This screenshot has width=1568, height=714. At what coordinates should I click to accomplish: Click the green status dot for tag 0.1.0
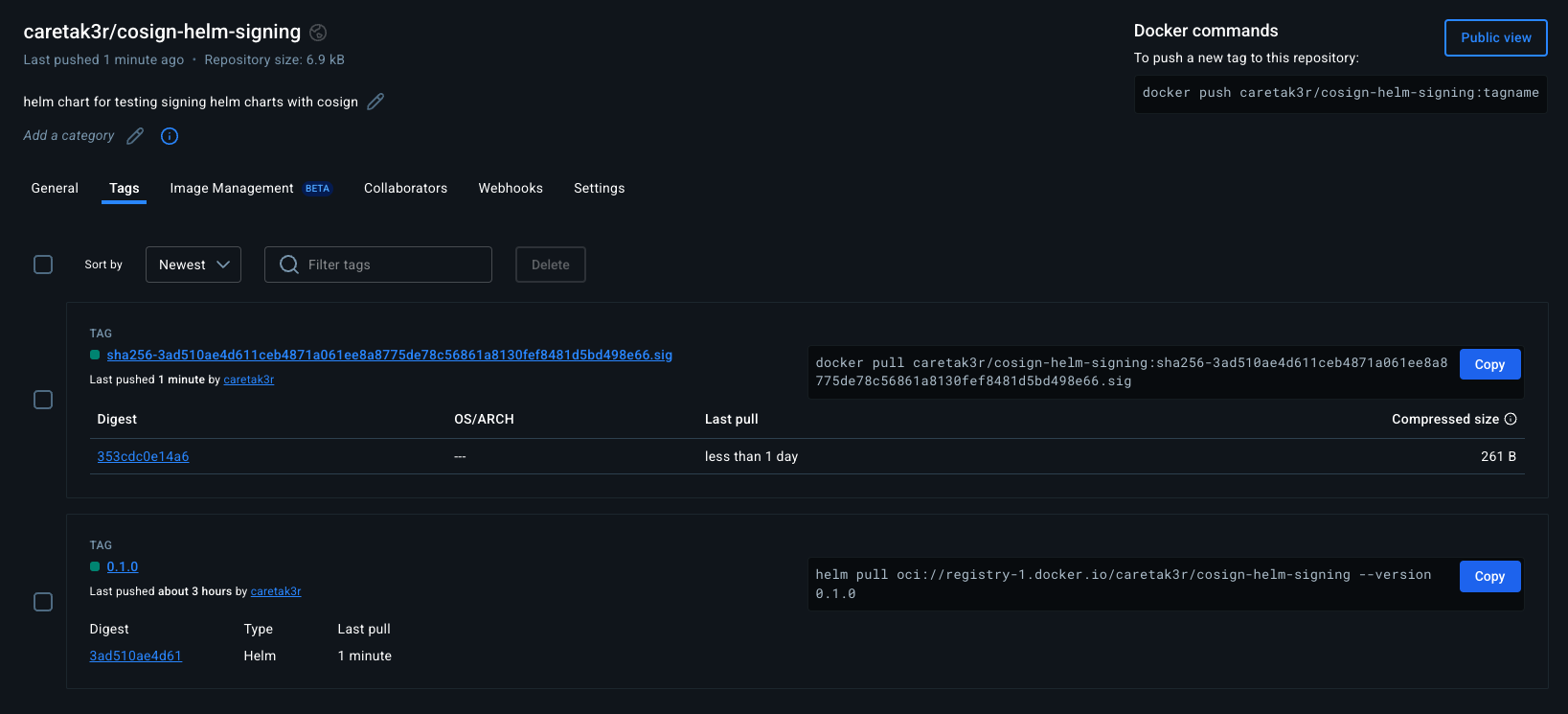click(95, 566)
